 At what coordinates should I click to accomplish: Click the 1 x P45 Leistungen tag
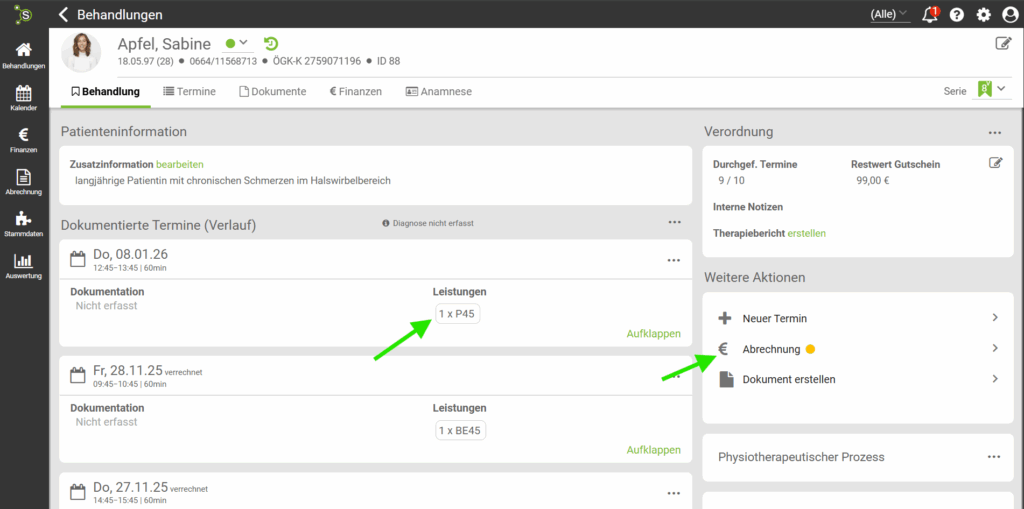point(455,314)
